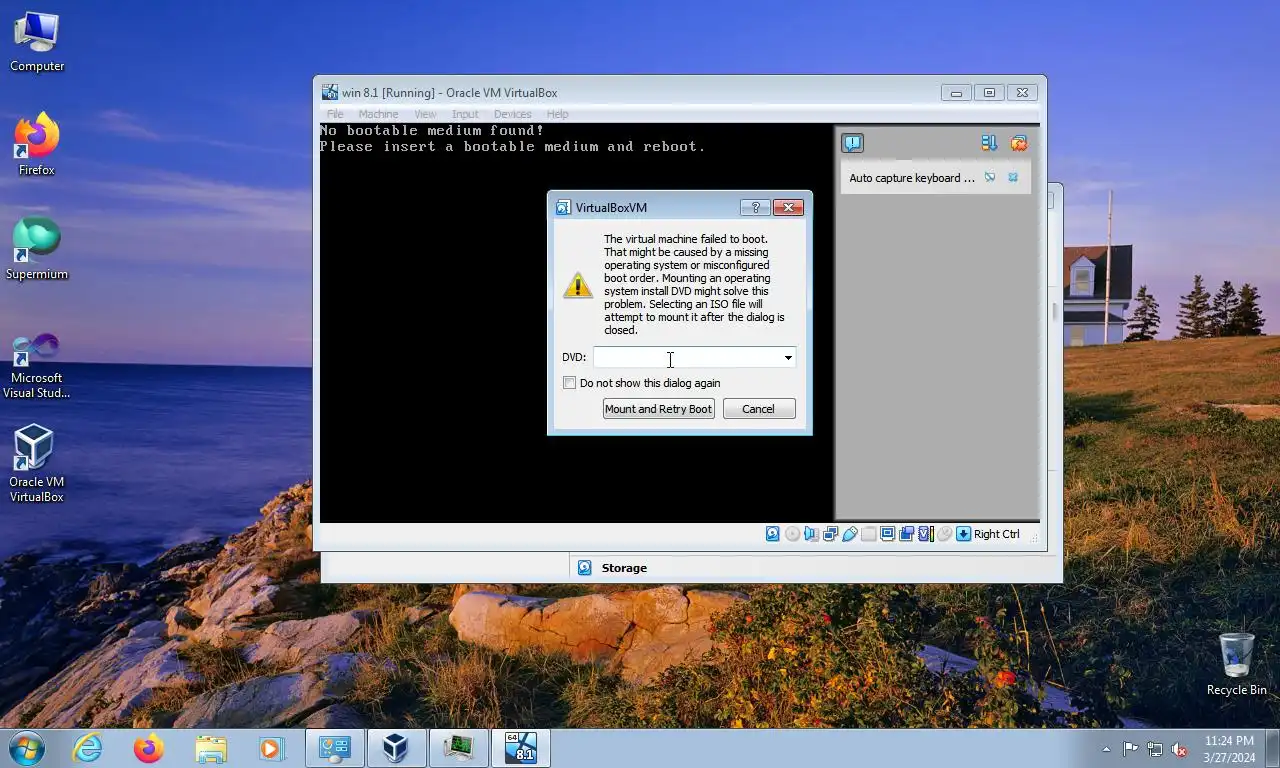This screenshot has width=1280, height=768.
Task: Select the Supermium desktop shortcut
Action: click(x=37, y=249)
